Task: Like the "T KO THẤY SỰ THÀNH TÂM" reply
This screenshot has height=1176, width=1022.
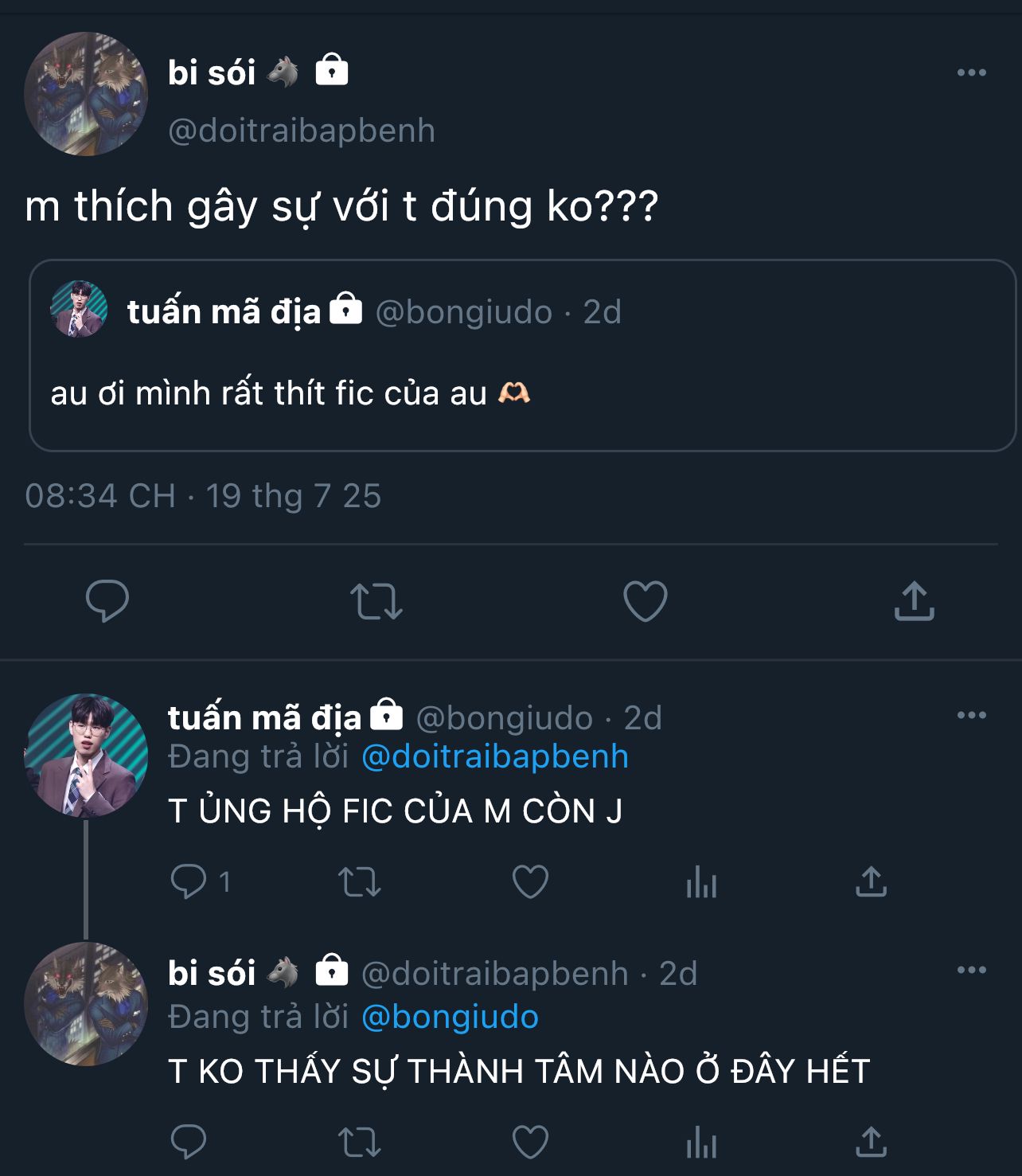Action: coord(530,1143)
